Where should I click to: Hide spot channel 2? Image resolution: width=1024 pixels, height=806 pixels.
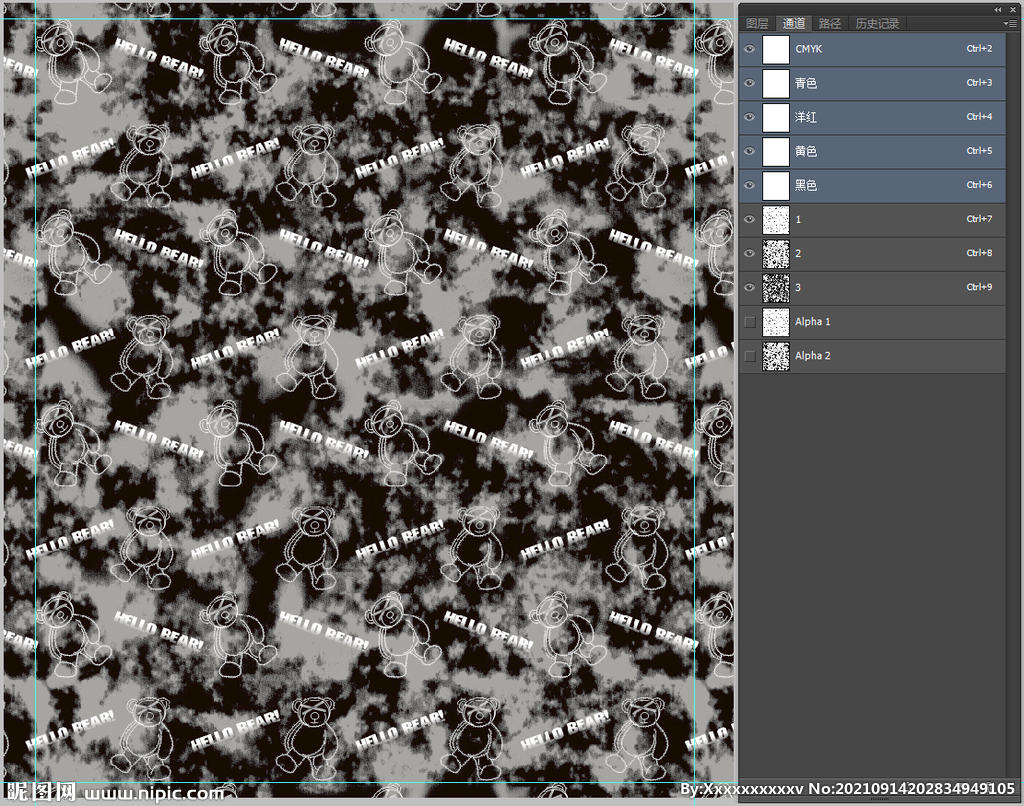tap(750, 253)
